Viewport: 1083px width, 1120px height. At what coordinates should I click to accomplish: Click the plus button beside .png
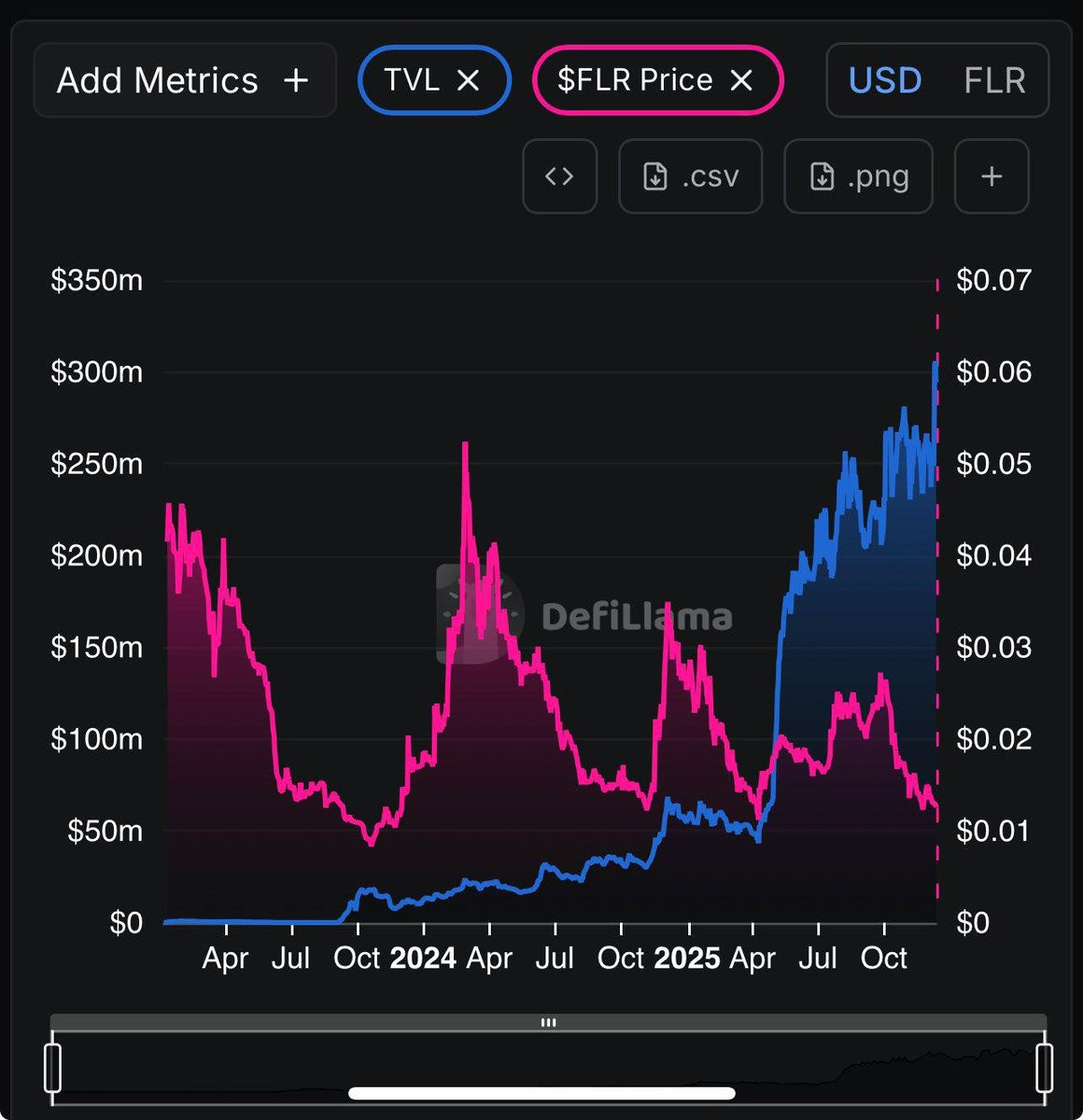[992, 176]
